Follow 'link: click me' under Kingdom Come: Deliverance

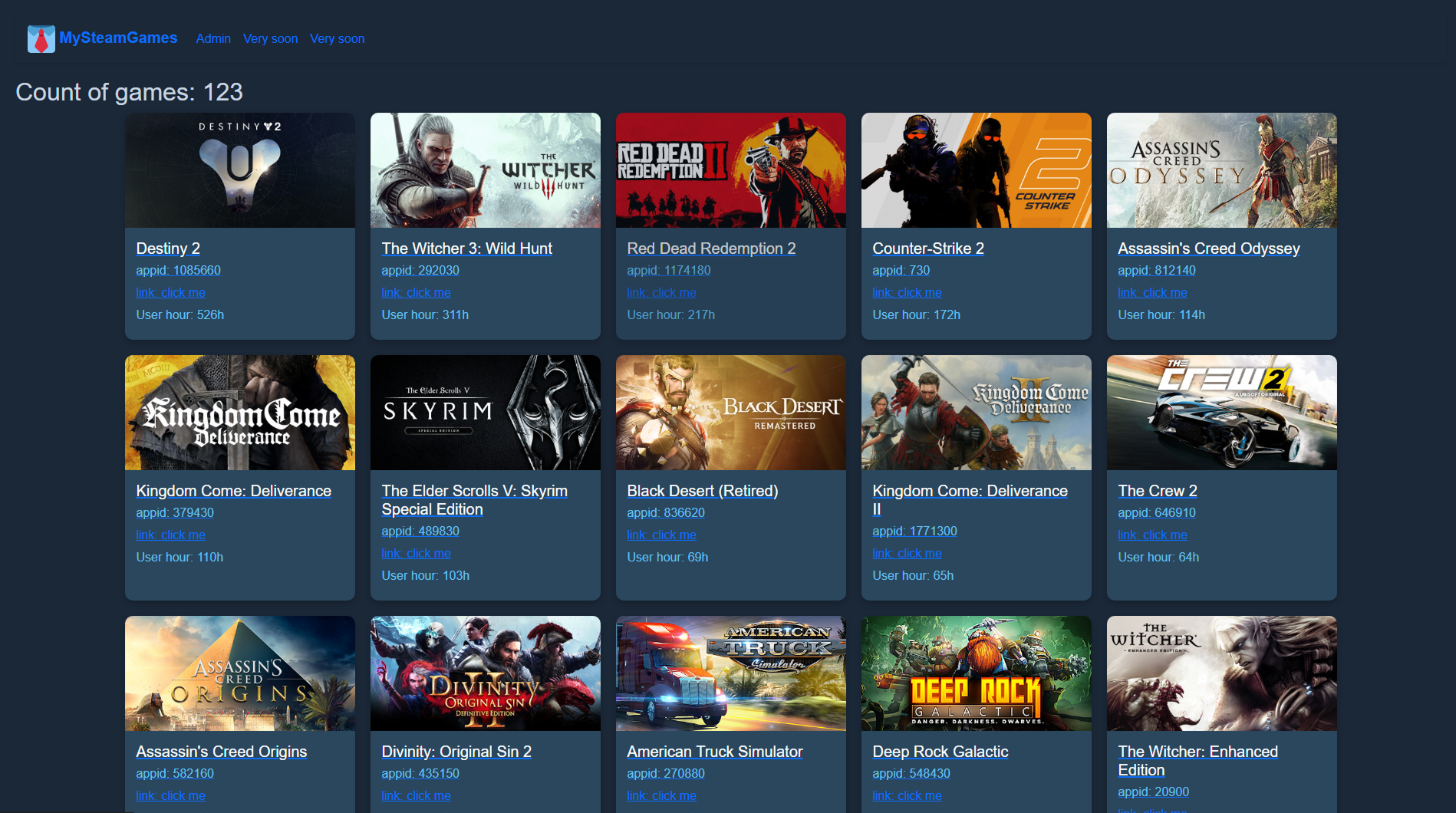[x=170, y=535]
